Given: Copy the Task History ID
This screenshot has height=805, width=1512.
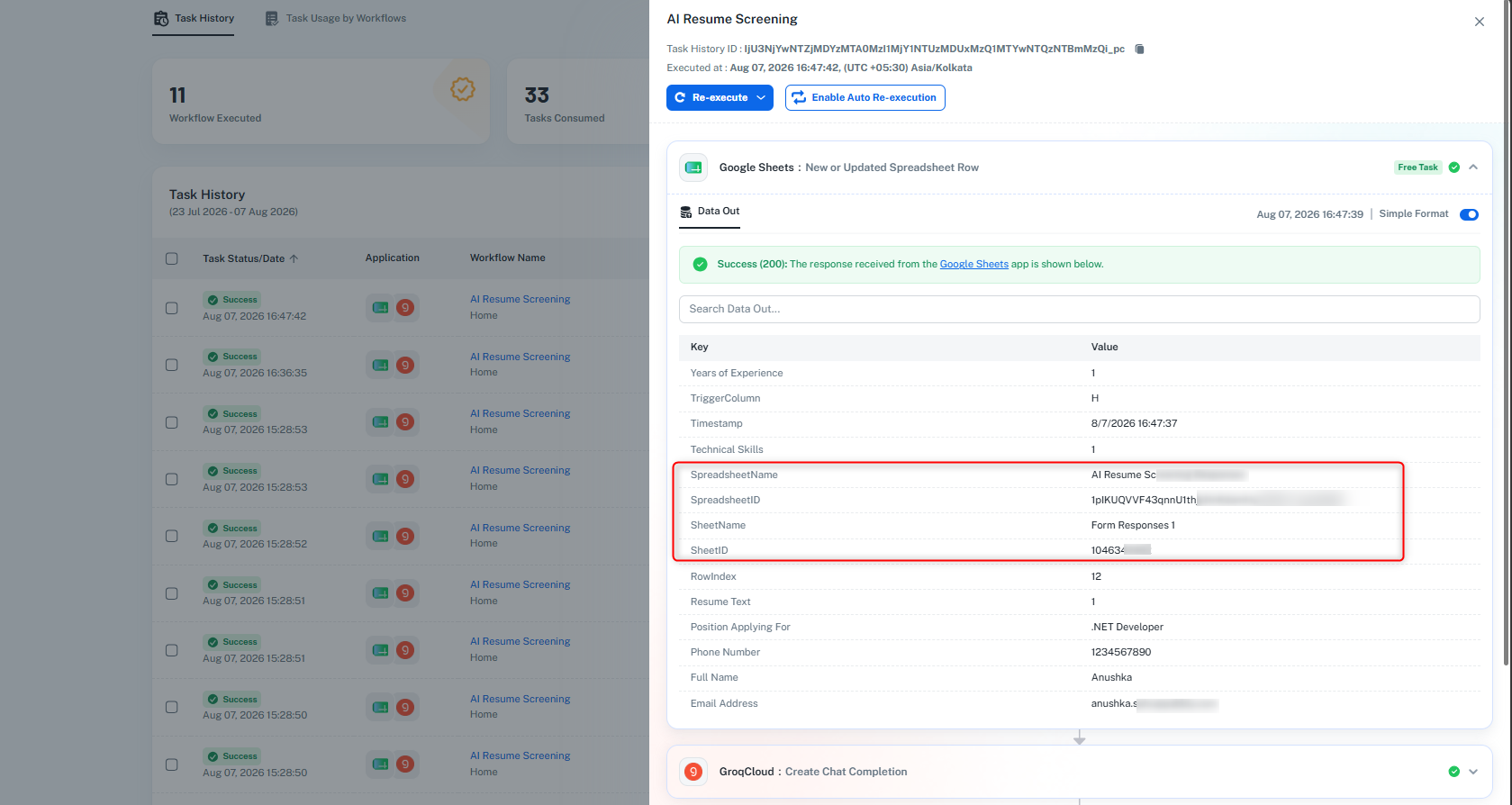Looking at the screenshot, I should click(1139, 49).
